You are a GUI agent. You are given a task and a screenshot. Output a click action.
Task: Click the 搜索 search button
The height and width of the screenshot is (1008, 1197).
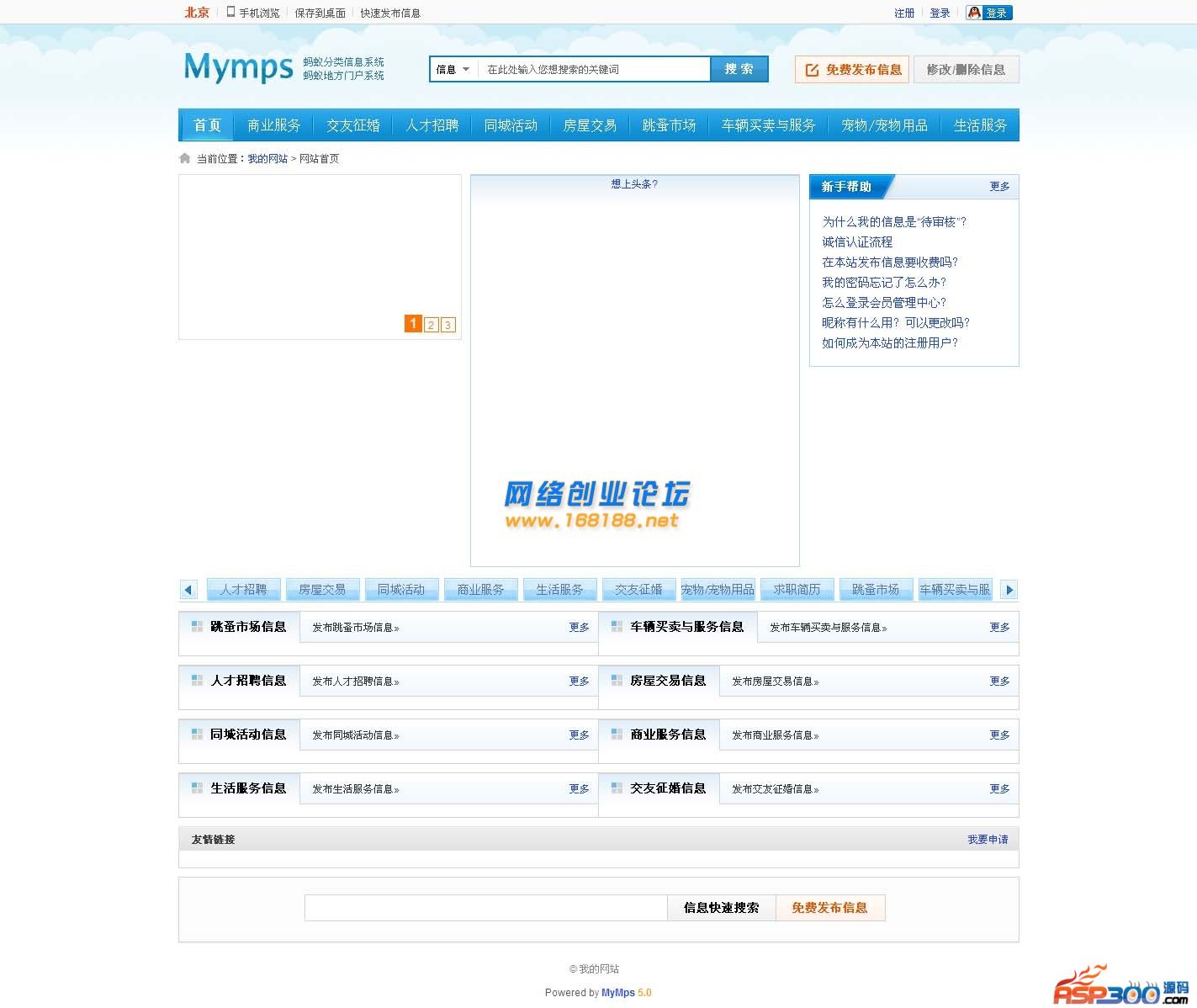739,69
